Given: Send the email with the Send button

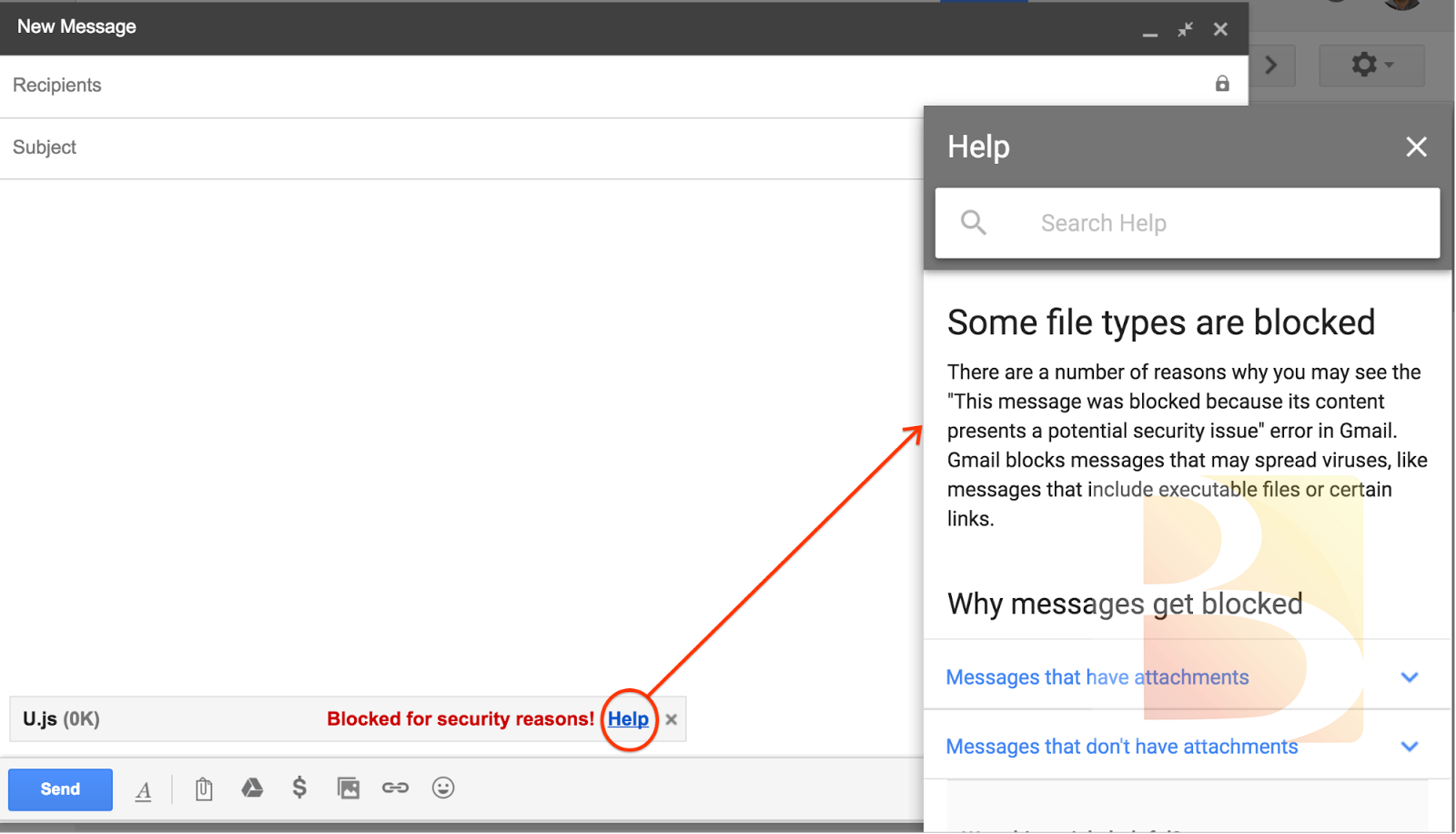Looking at the screenshot, I should (60, 789).
